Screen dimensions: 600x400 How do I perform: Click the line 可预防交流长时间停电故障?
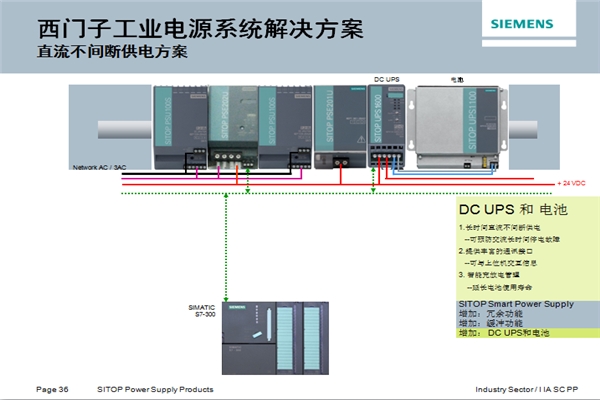512,240
